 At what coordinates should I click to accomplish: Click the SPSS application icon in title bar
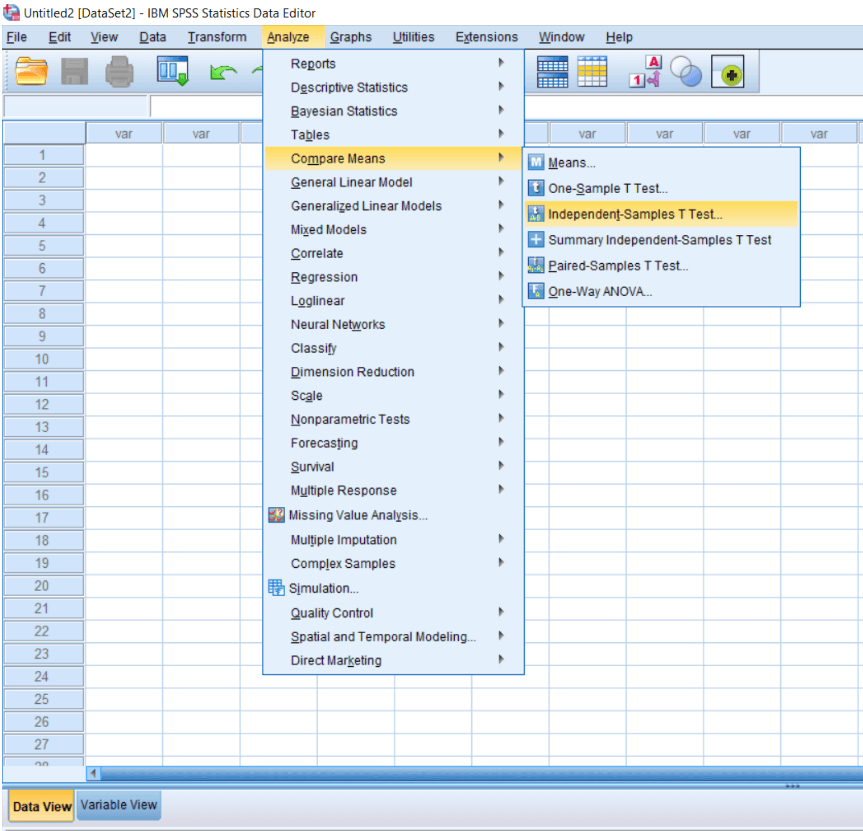11,12
